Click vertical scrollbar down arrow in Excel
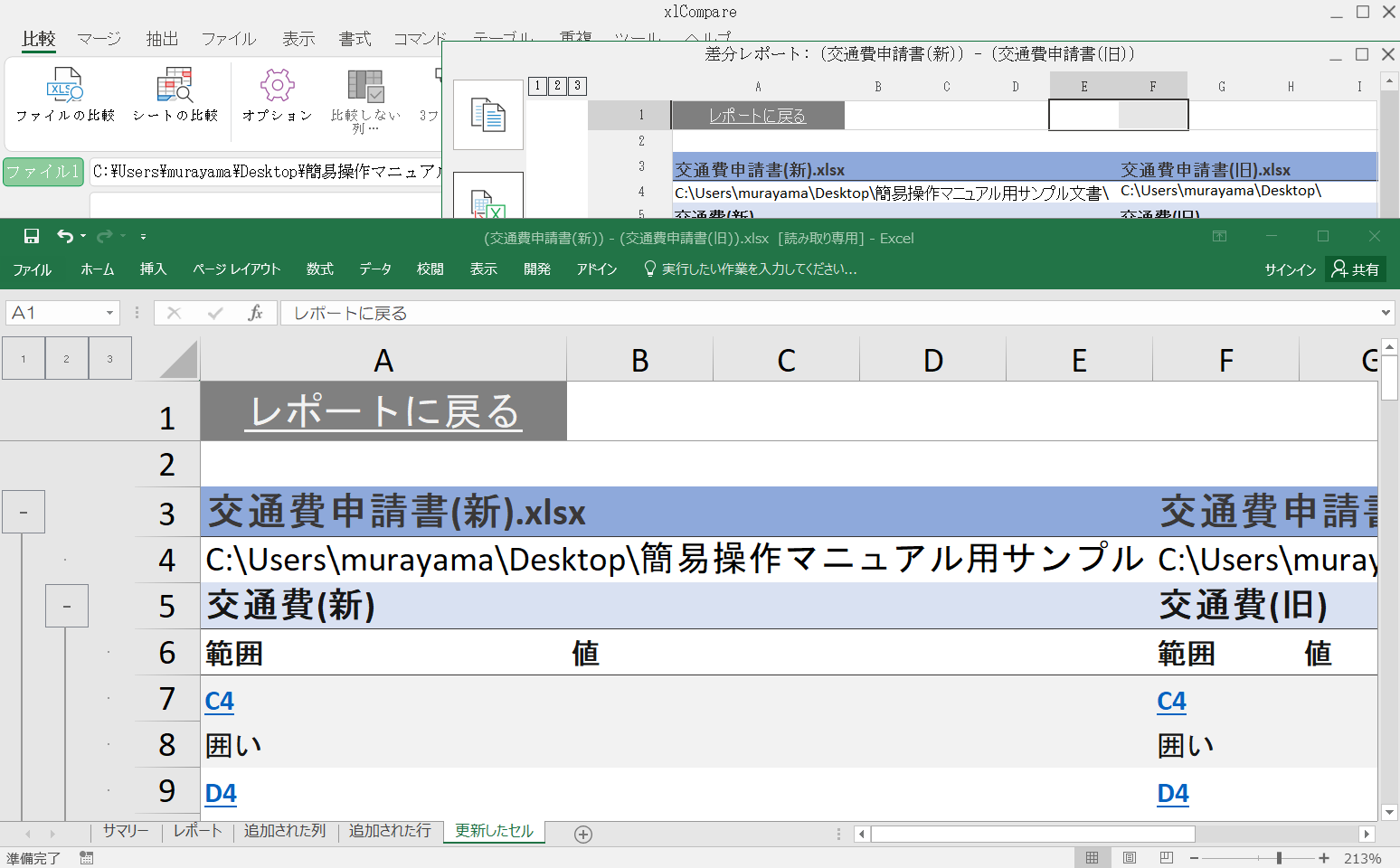The width and height of the screenshot is (1400, 868). click(x=1390, y=812)
